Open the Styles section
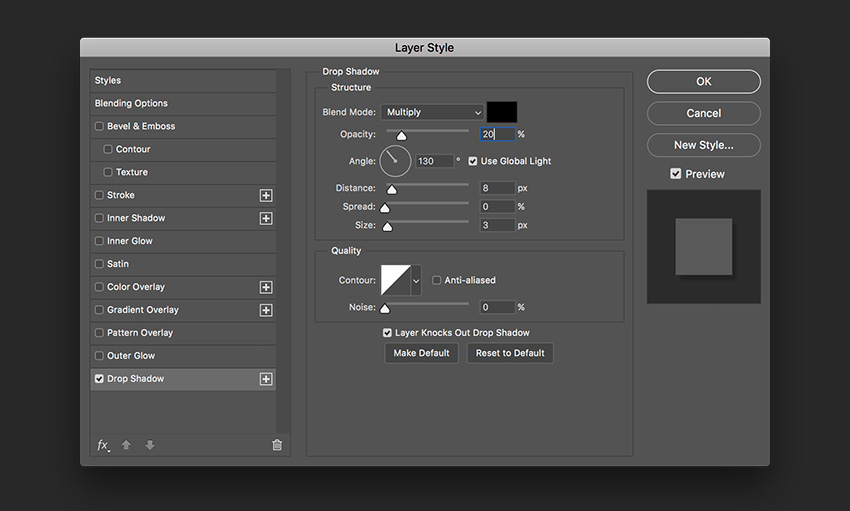This screenshot has width=850, height=511. [x=108, y=80]
